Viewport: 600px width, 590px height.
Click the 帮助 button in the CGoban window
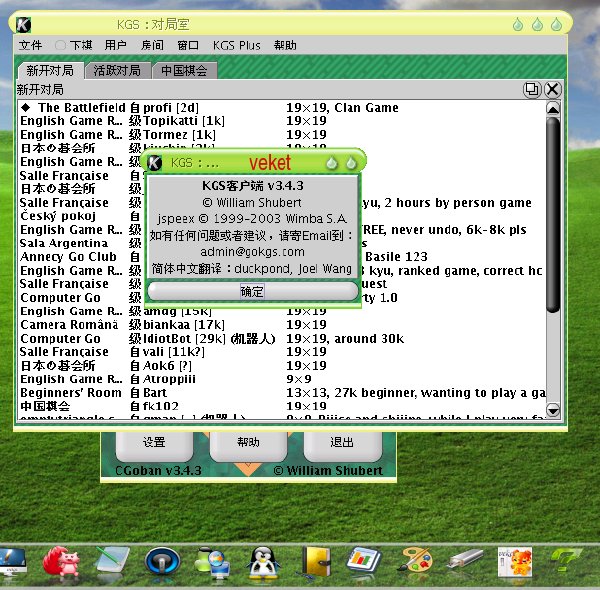[x=248, y=443]
